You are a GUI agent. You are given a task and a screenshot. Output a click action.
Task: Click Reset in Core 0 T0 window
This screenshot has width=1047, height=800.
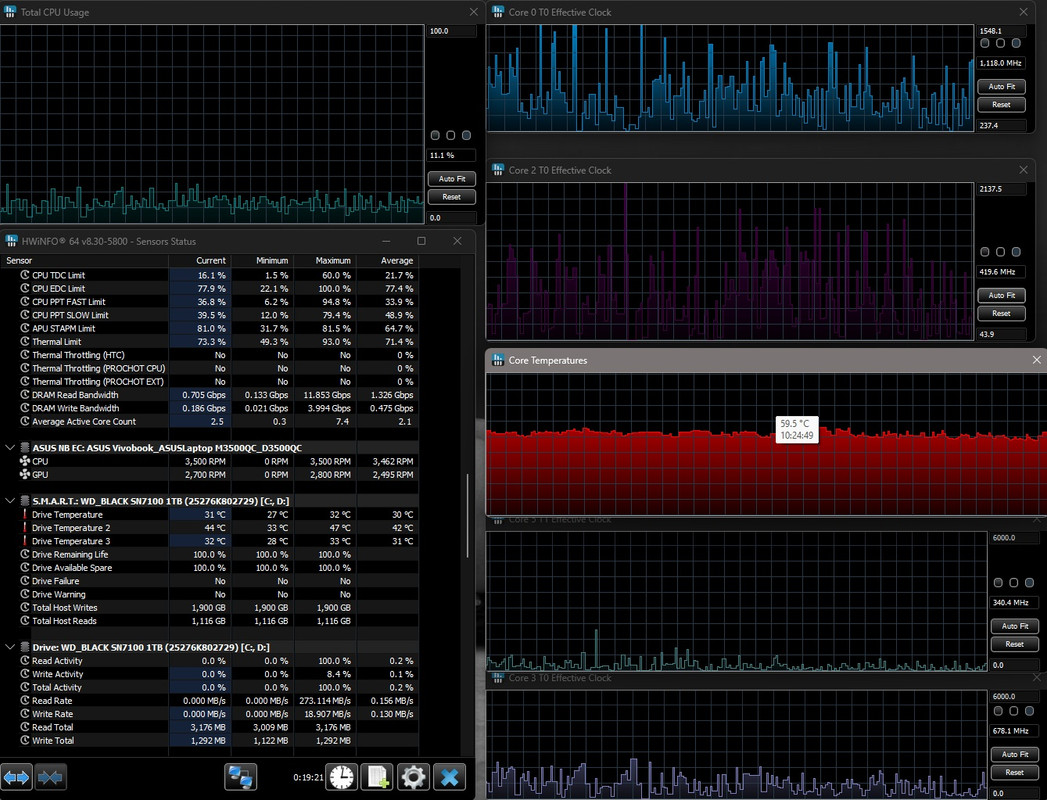(1002, 105)
